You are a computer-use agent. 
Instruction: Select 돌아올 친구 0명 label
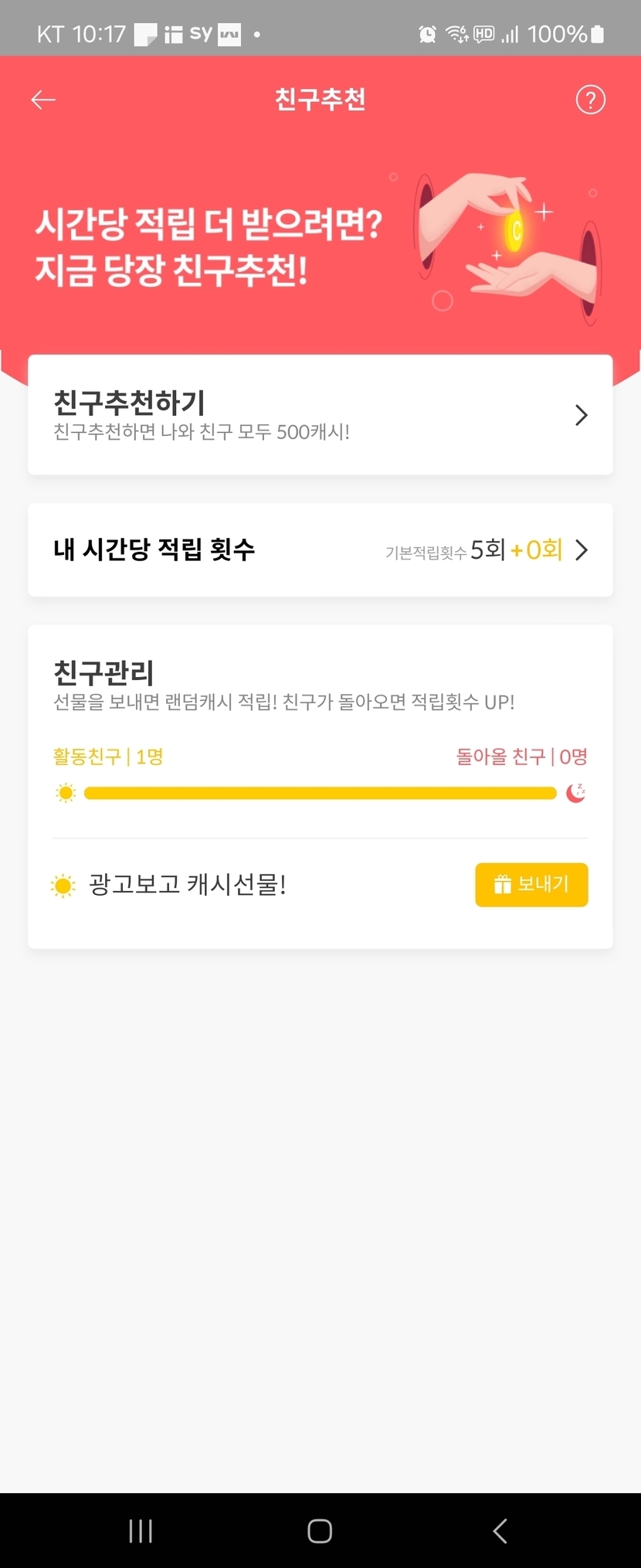tap(521, 756)
